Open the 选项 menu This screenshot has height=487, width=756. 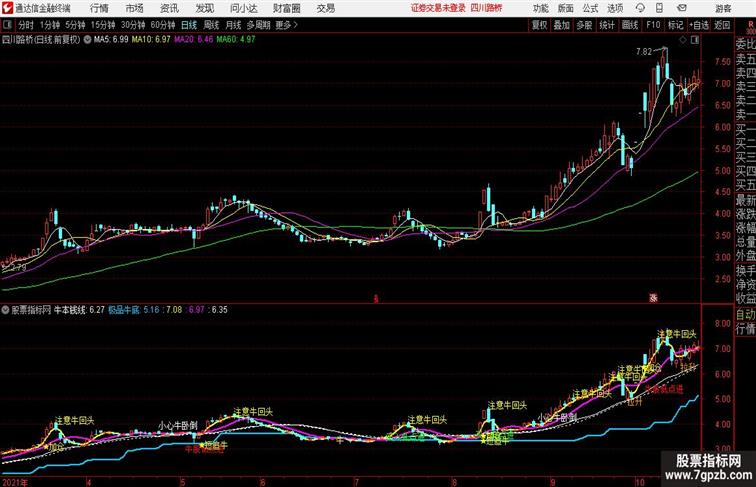tap(615, 8)
